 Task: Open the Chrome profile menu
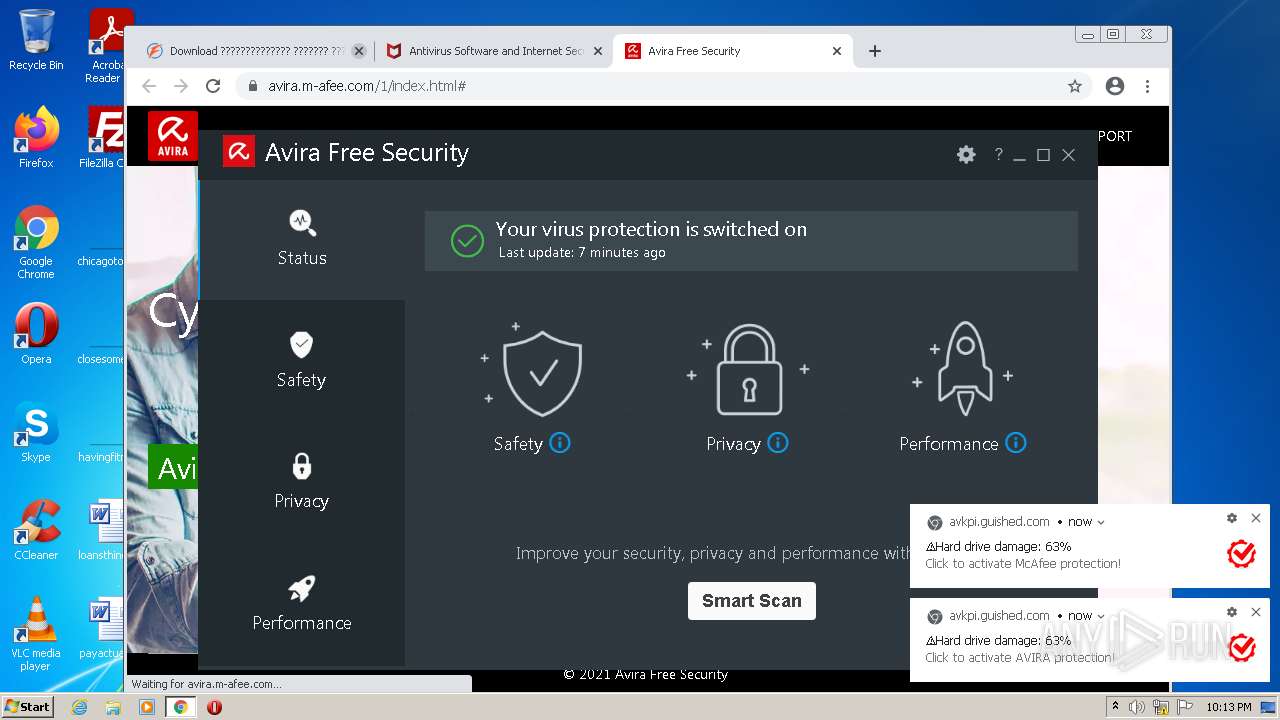(1115, 86)
